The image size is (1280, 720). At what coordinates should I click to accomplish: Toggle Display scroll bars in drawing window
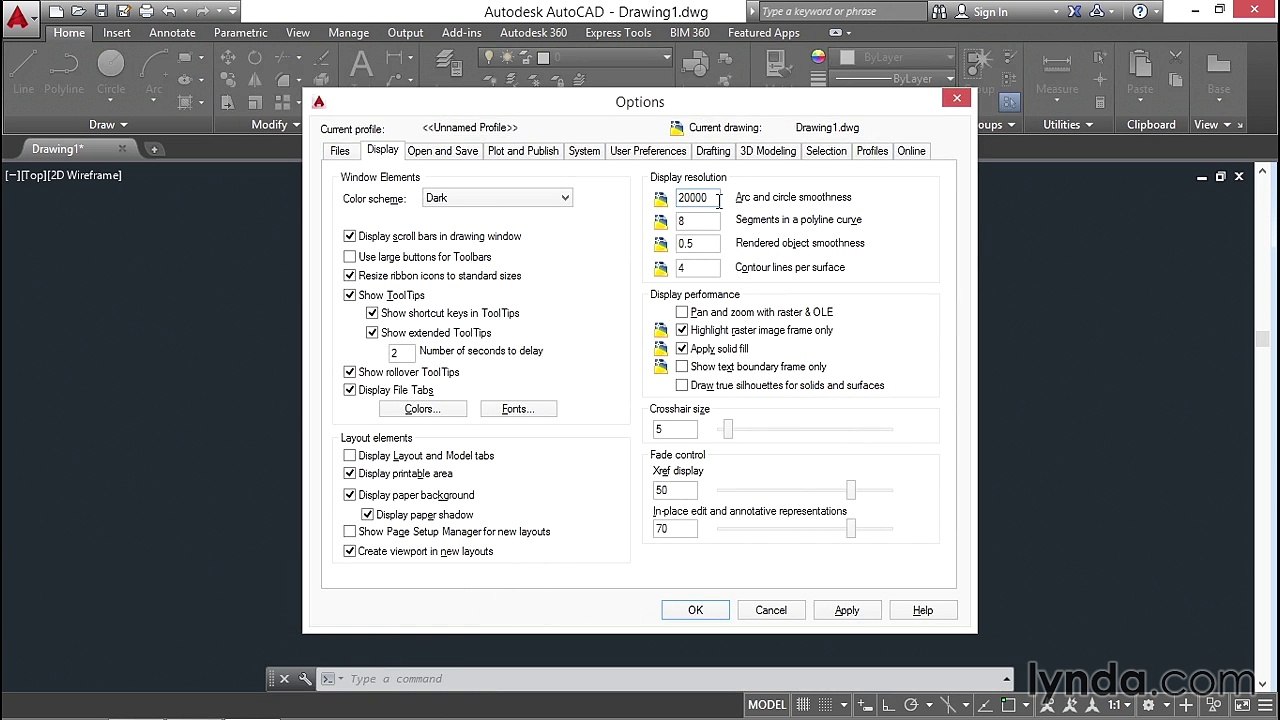click(350, 236)
